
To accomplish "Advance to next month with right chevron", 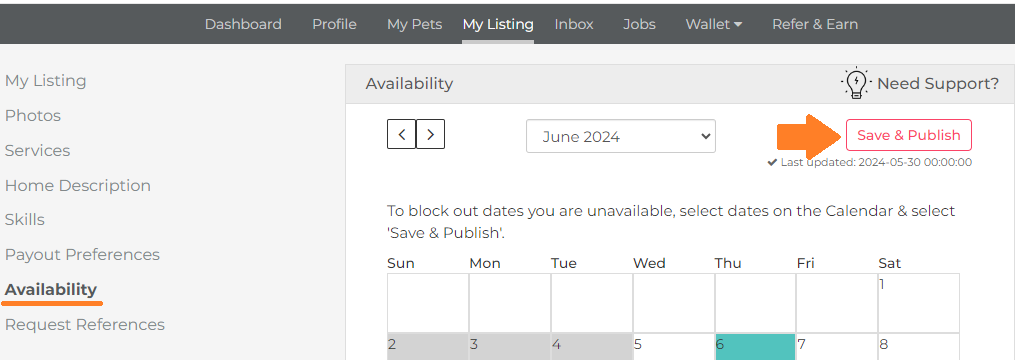I will [x=430, y=135].
